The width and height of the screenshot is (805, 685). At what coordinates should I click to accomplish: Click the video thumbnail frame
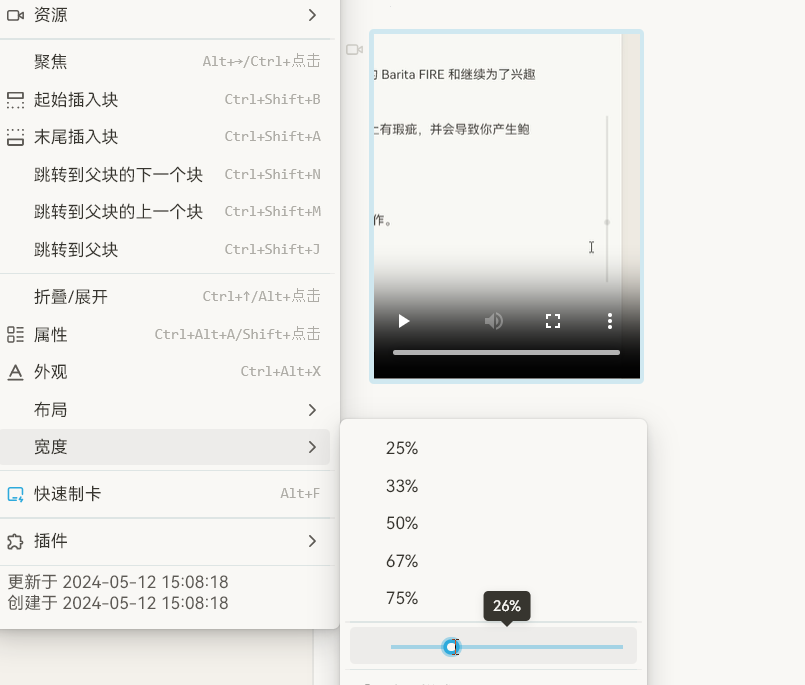click(506, 206)
